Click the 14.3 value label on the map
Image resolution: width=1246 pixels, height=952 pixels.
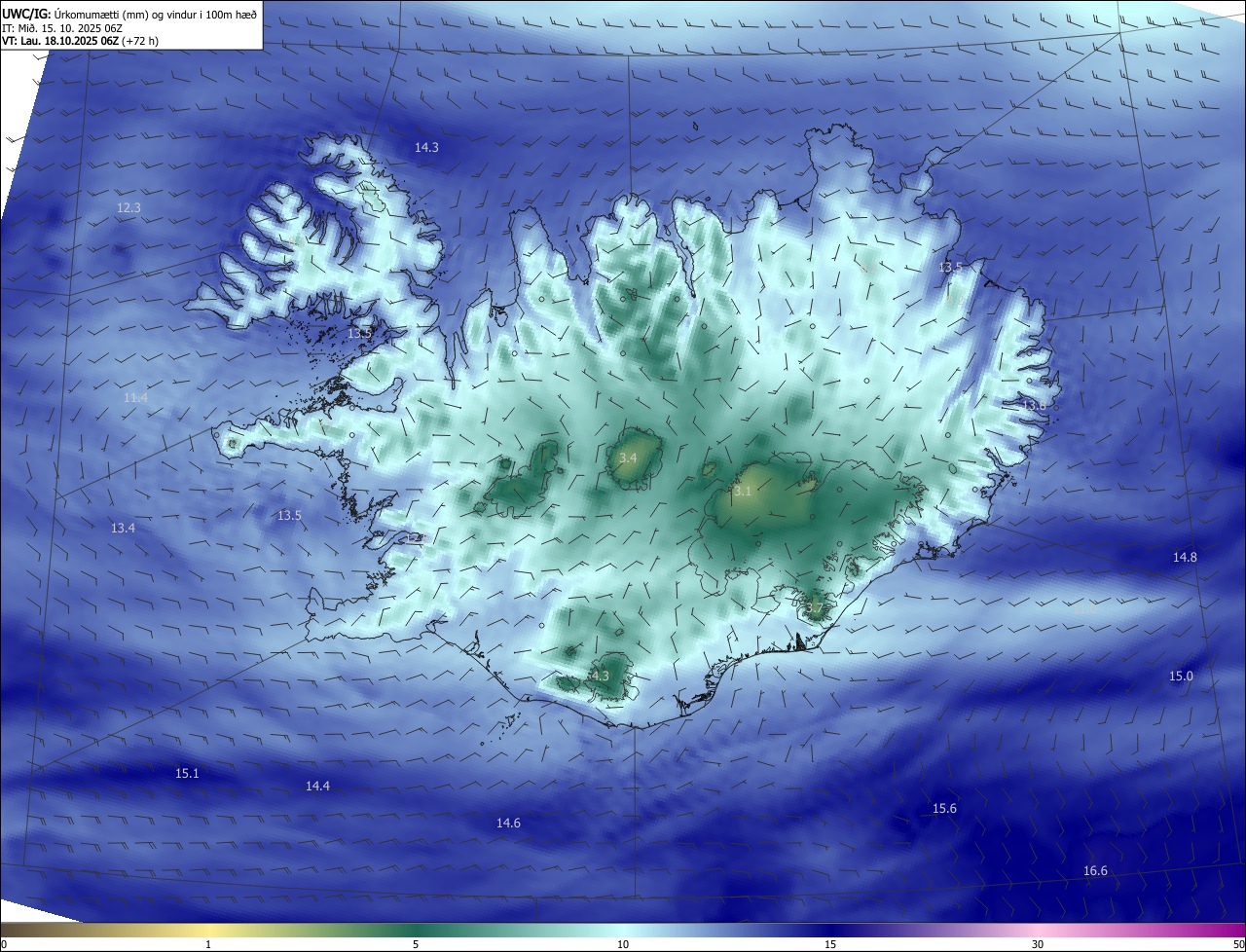point(426,148)
